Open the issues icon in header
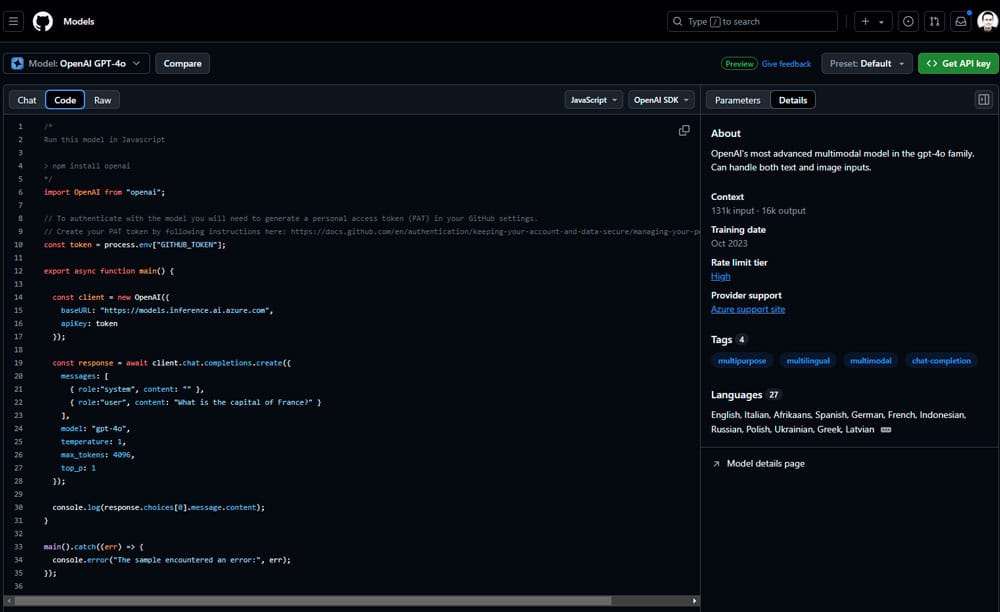The height and width of the screenshot is (612, 1000). coord(908,22)
